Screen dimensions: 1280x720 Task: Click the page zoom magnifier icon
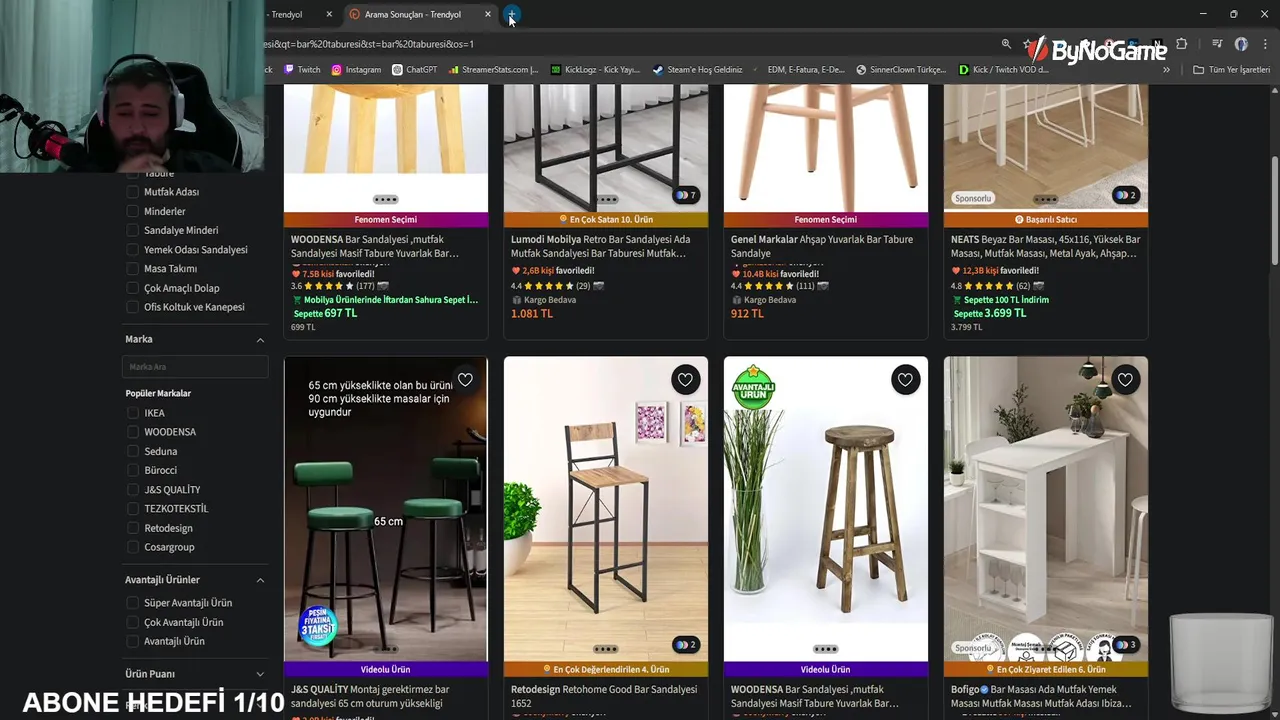click(x=1006, y=44)
